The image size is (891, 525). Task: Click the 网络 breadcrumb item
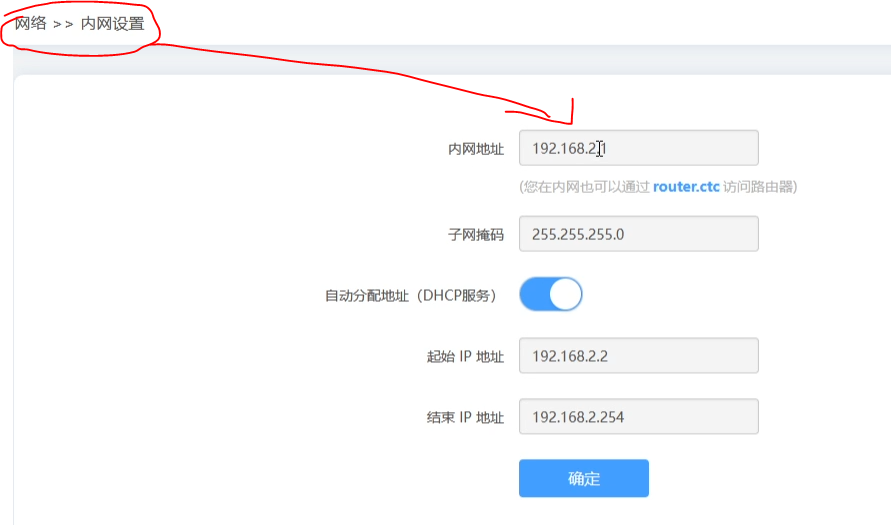(x=31, y=24)
